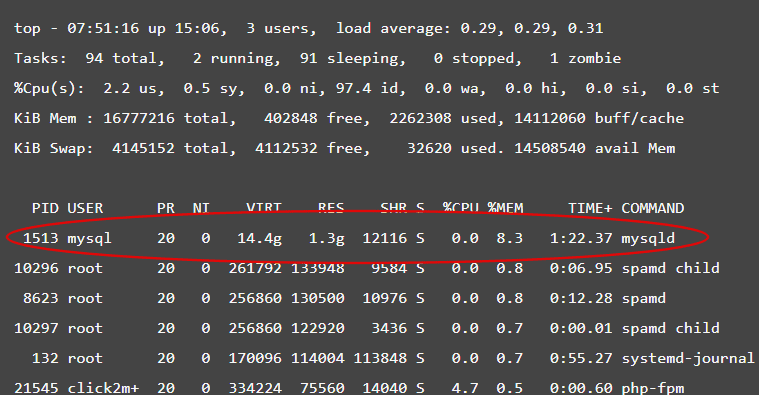Select the systemd-journal process name
Screen dimensions: 759x395
coord(688,358)
